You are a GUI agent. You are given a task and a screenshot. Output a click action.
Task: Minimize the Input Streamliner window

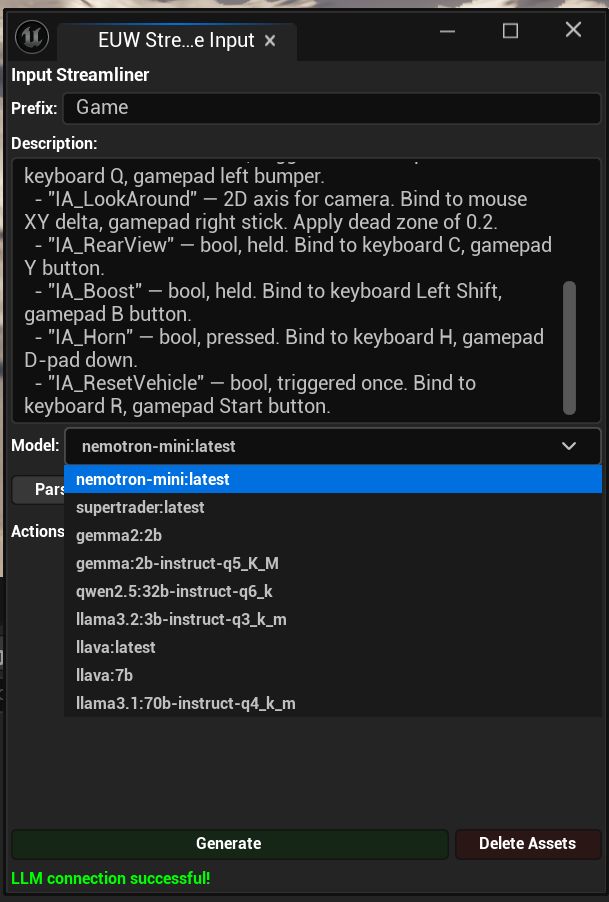(x=447, y=31)
